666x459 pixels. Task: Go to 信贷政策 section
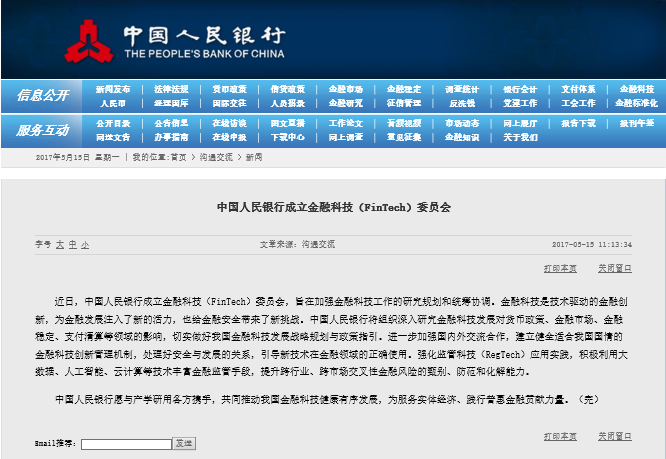288,89
